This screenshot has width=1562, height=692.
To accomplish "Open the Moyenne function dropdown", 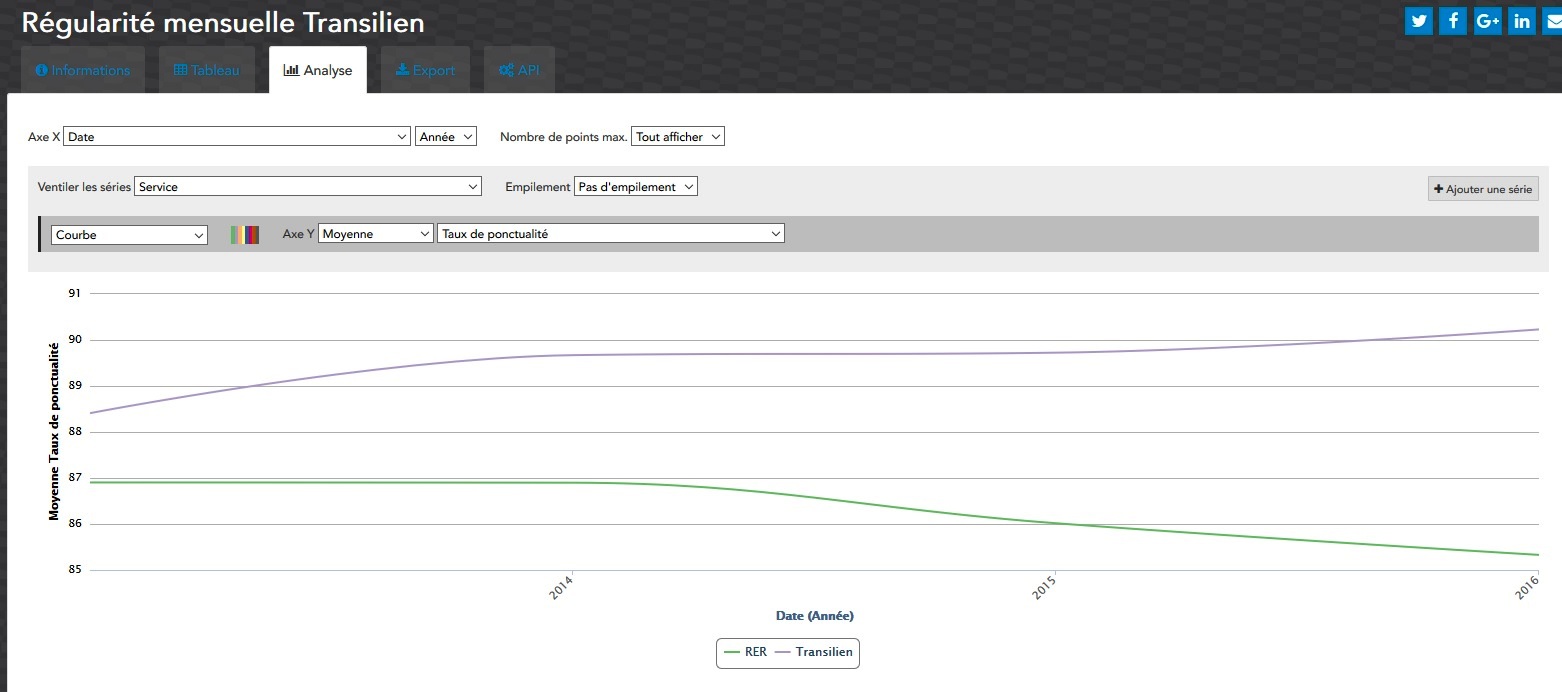I will [376, 234].
